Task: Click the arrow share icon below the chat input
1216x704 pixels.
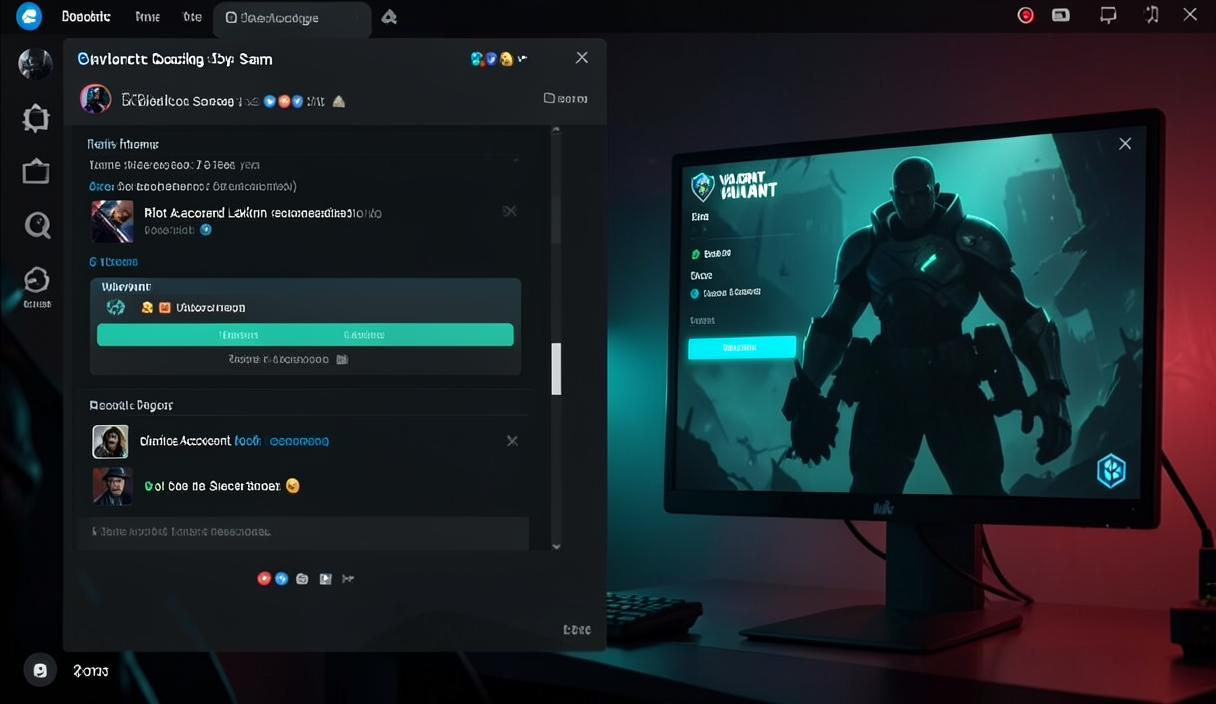Action: [348, 578]
